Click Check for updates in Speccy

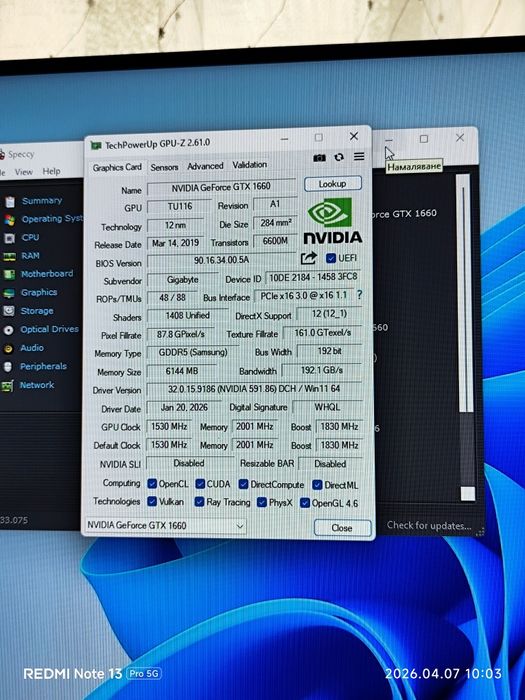pos(429,525)
